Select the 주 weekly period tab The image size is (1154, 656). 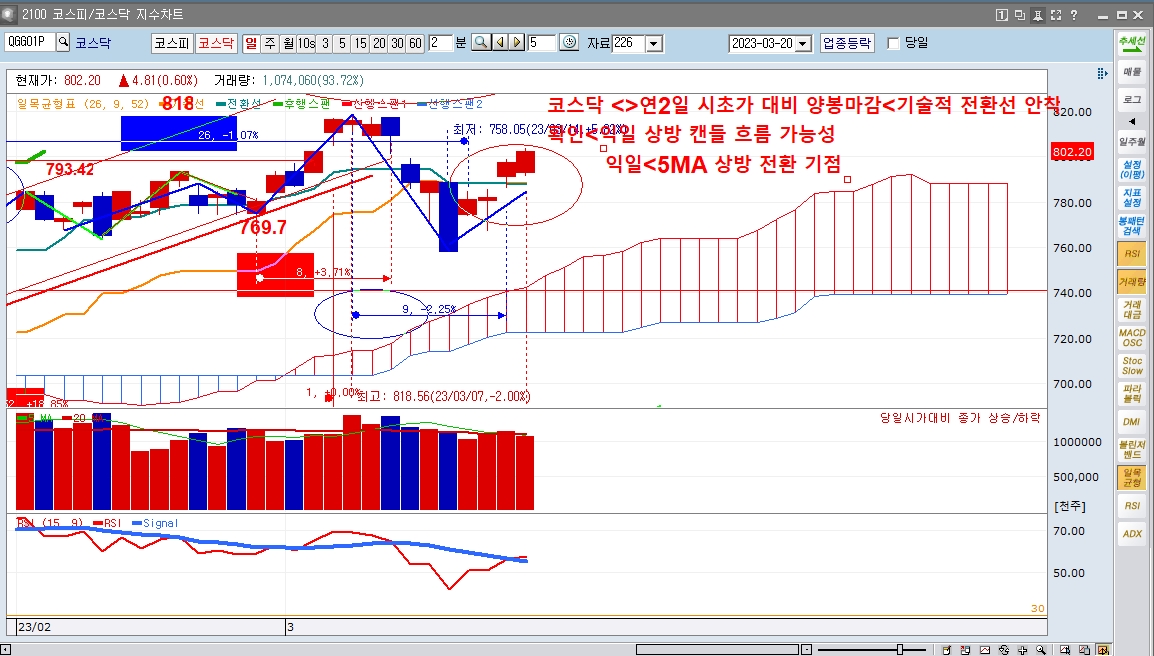click(x=270, y=43)
